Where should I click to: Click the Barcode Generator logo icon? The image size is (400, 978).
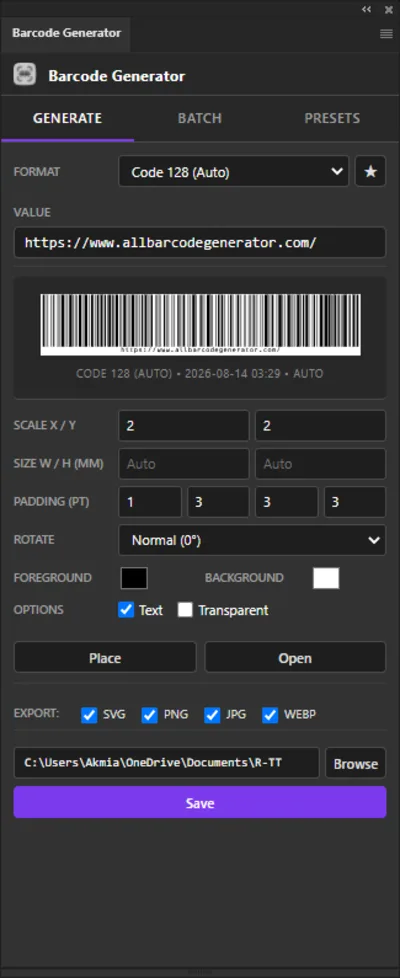pyautogui.click(x=25, y=75)
